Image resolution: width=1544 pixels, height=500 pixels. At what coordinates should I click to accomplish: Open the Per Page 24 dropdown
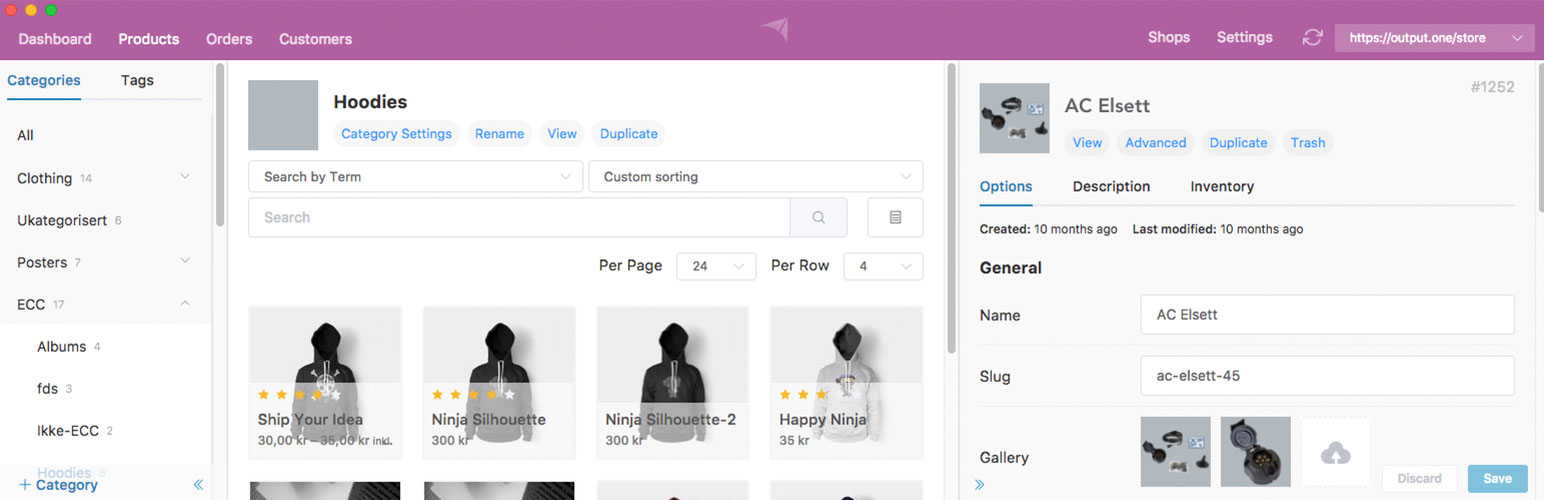[716, 266]
